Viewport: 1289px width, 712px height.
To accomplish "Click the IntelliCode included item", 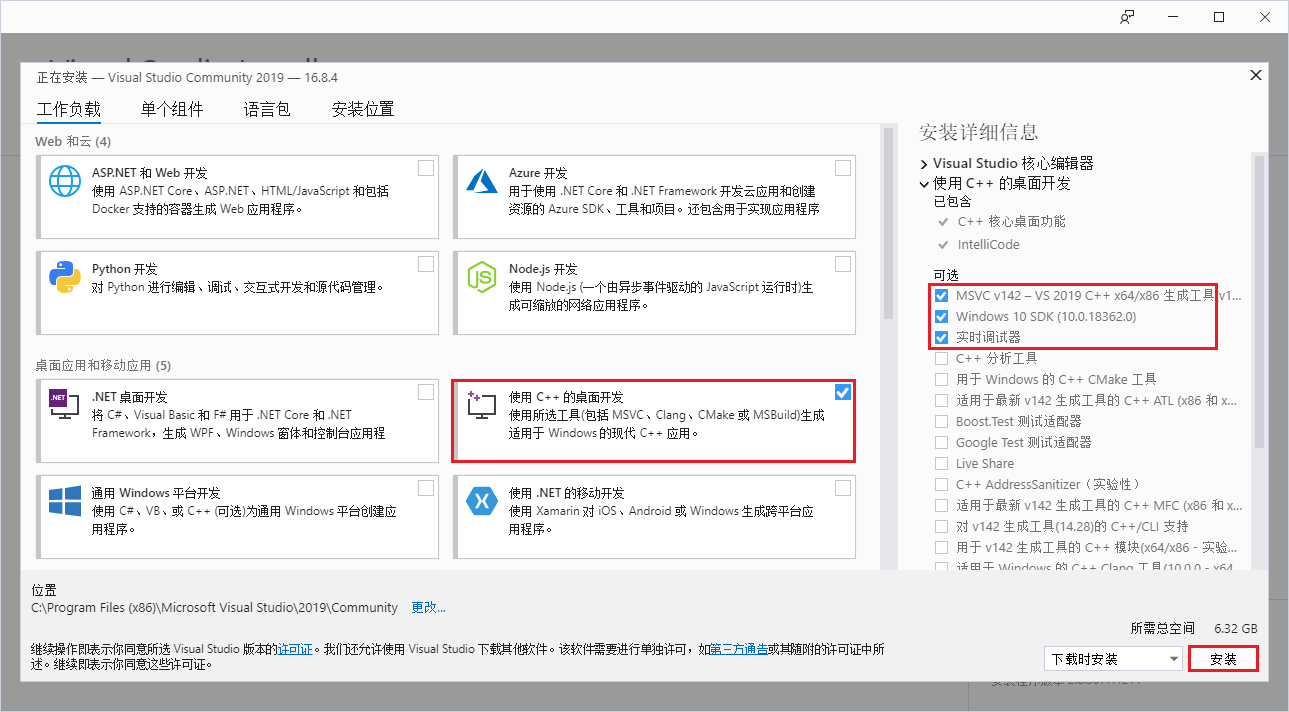I will 989,244.
